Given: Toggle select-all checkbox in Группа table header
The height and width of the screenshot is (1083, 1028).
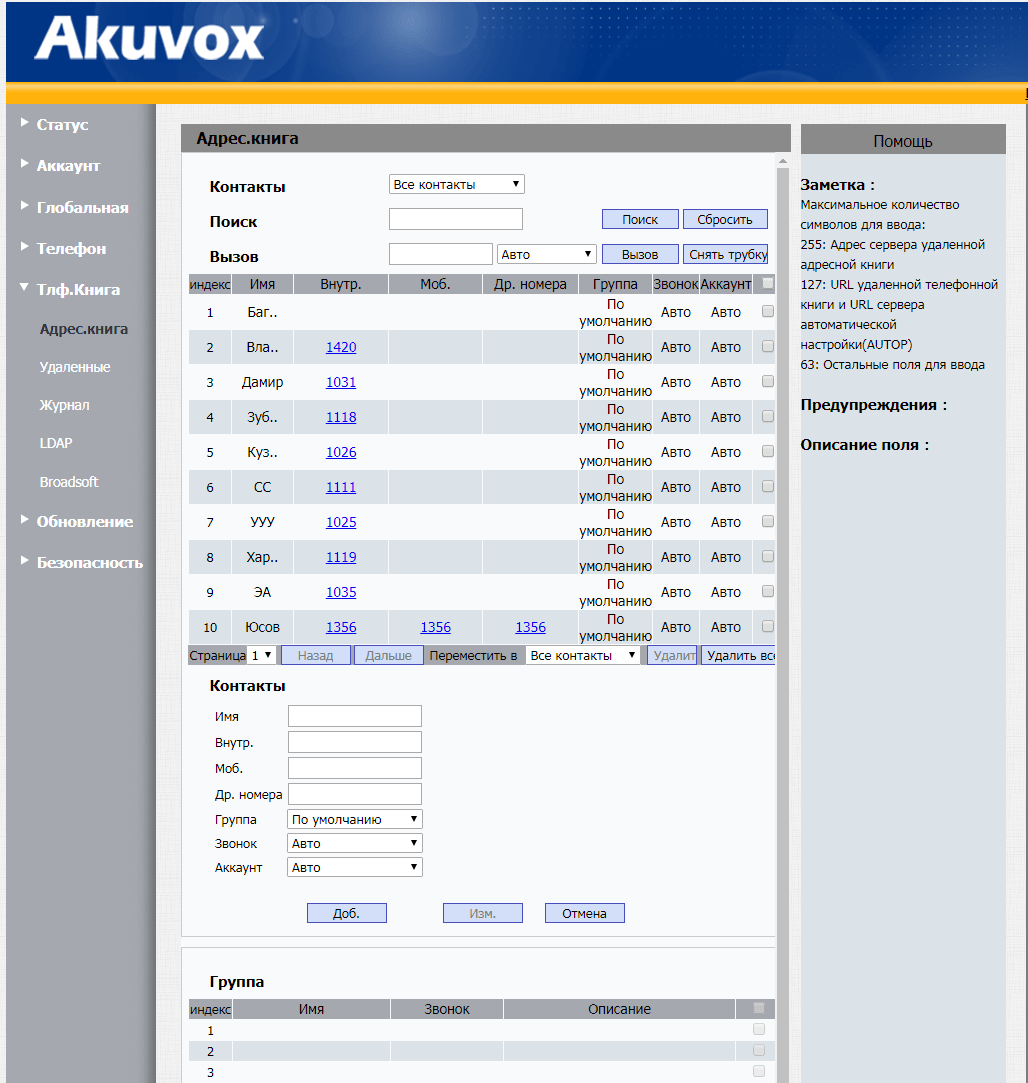Looking at the screenshot, I should (759, 1008).
